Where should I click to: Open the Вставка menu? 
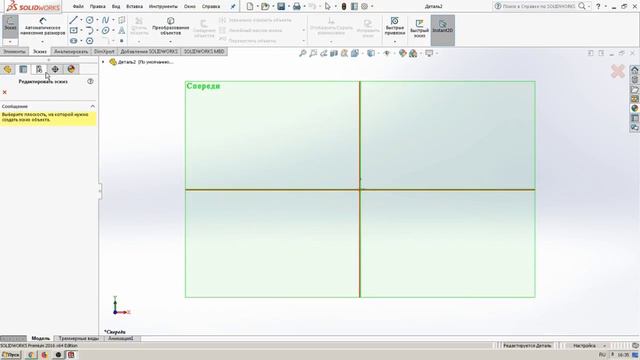pyautogui.click(x=134, y=7)
